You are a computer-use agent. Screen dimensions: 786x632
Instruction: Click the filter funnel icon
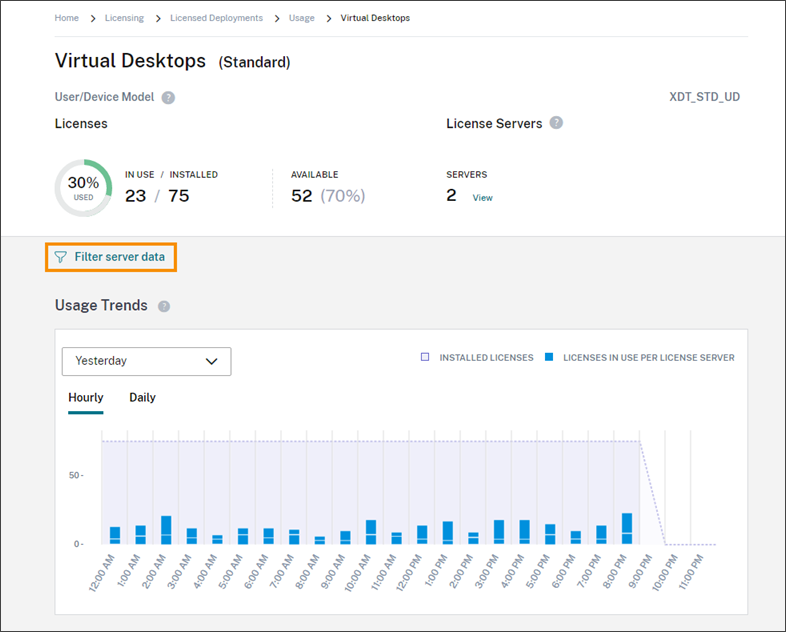pyautogui.click(x=61, y=257)
